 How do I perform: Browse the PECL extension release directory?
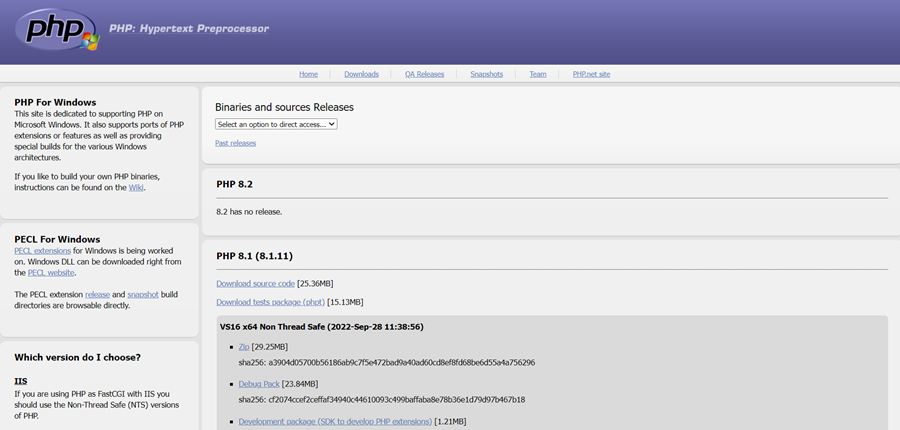[x=97, y=294]
